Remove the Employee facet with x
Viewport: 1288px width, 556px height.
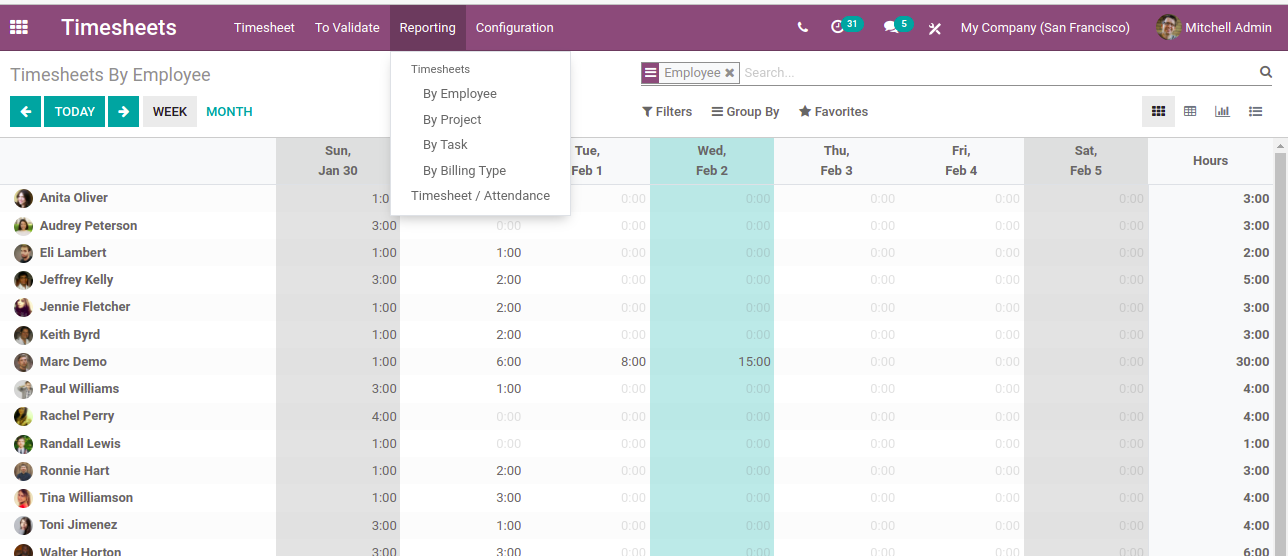730,73
